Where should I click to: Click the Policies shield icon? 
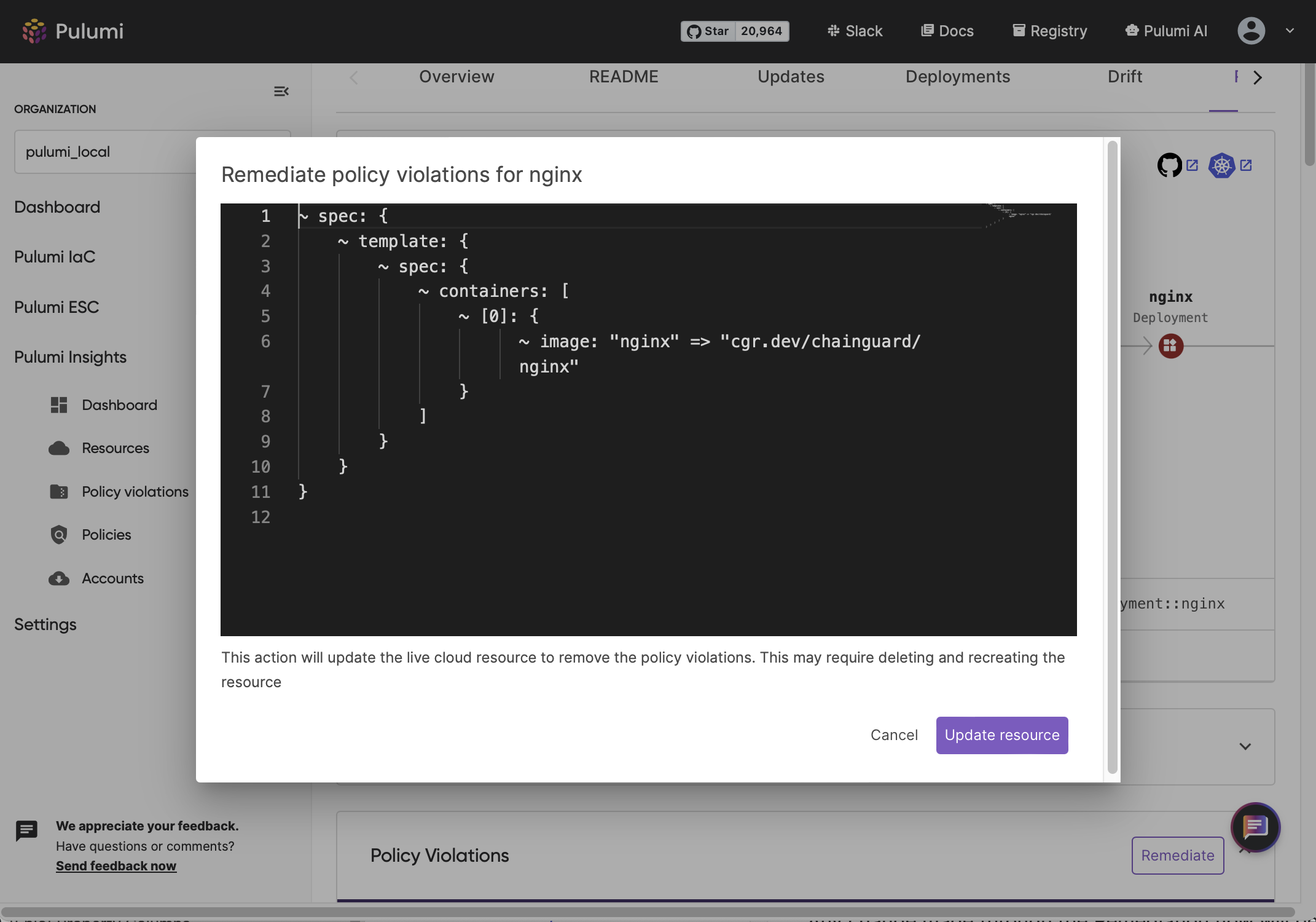[59, 535]
